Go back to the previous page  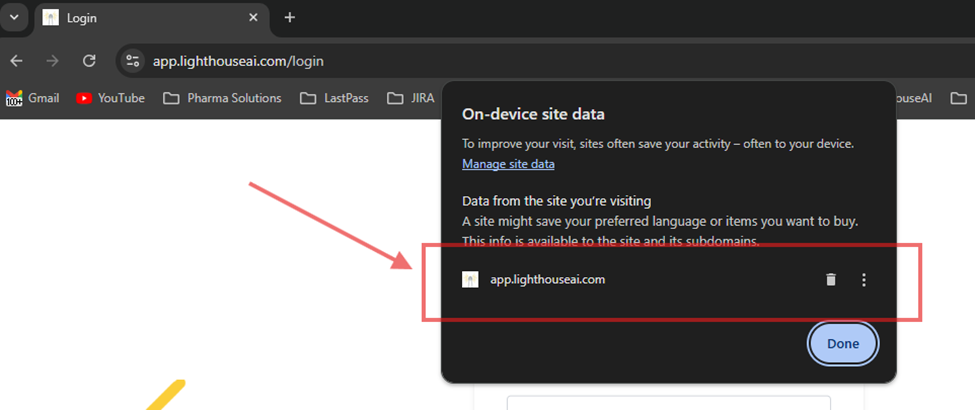16,61
